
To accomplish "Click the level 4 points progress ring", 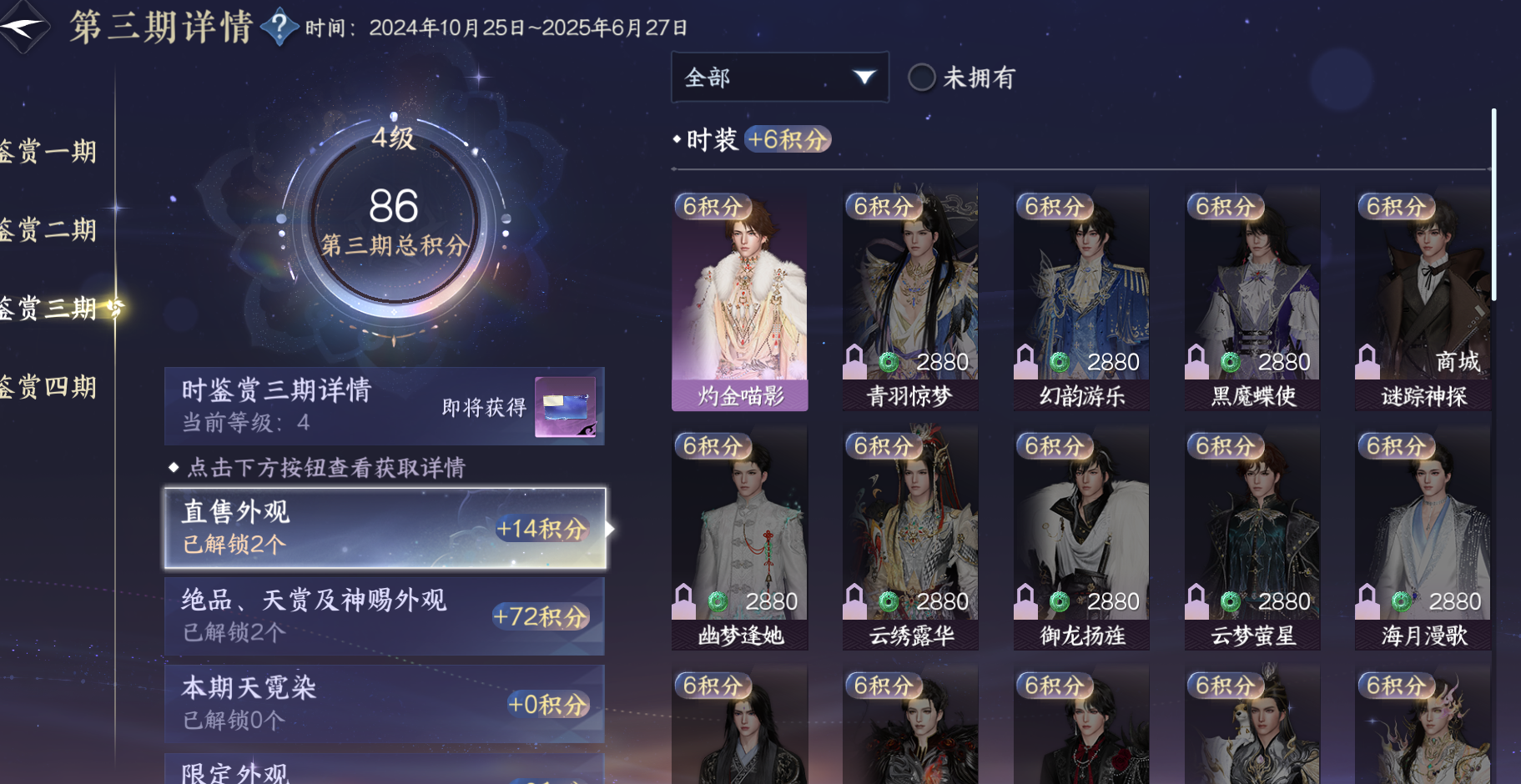I will pos(394,221).
